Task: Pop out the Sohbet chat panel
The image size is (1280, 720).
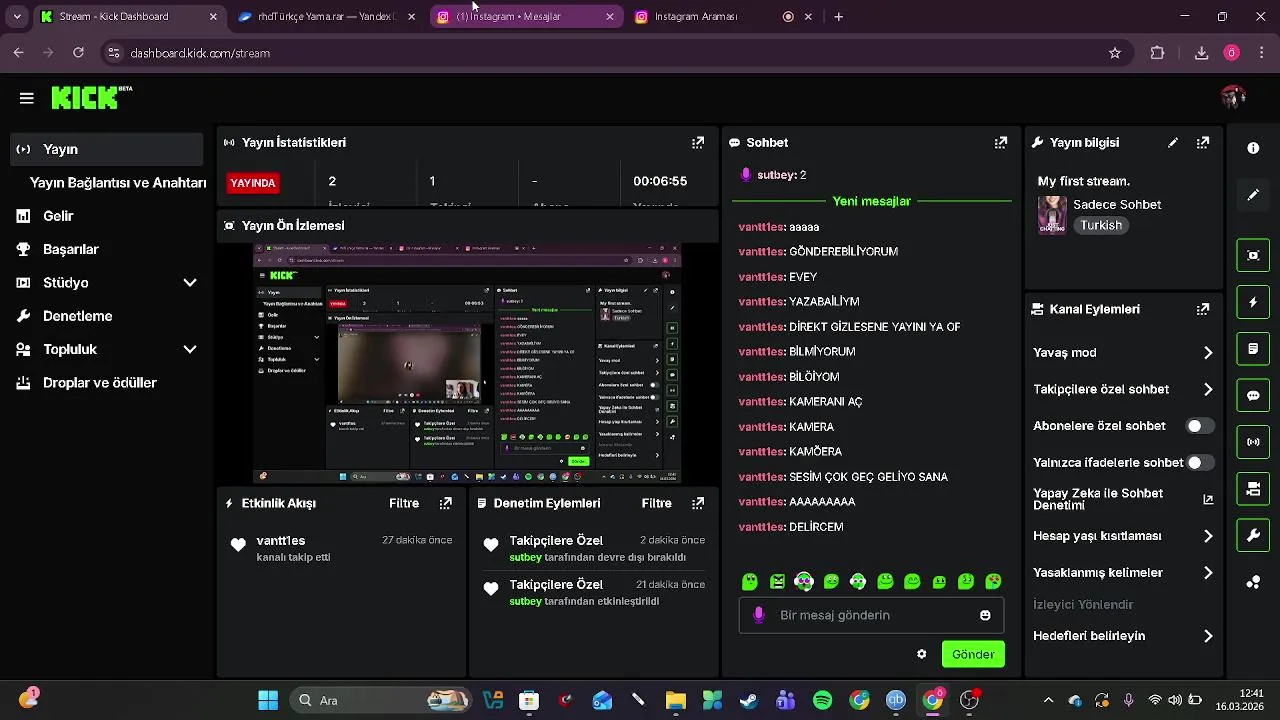Action: pyautogui.click(x=1001, y=143)
